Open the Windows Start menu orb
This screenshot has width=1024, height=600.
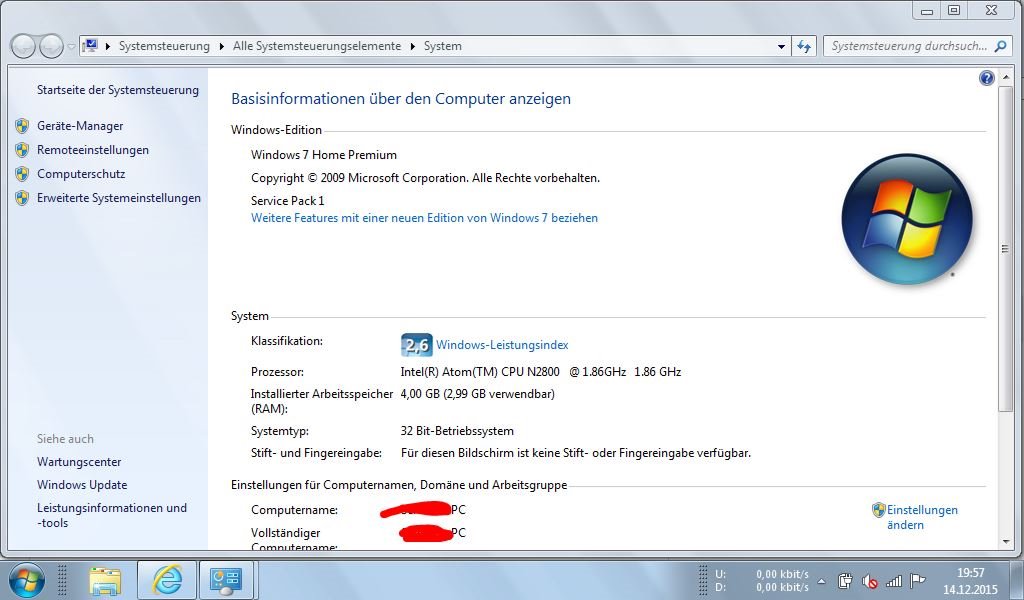pos(27,580)
